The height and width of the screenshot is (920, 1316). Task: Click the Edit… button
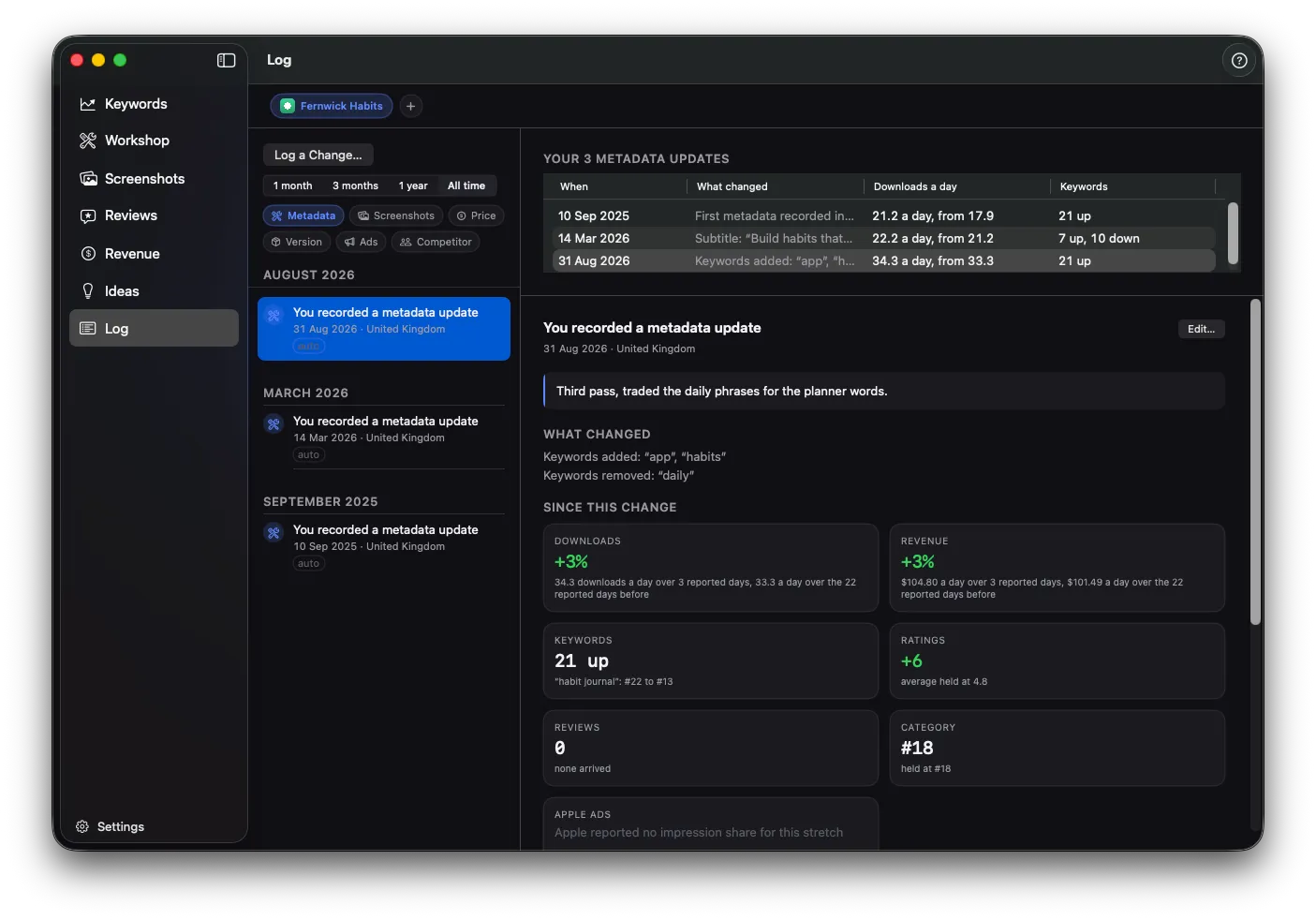click(1201, 329)
